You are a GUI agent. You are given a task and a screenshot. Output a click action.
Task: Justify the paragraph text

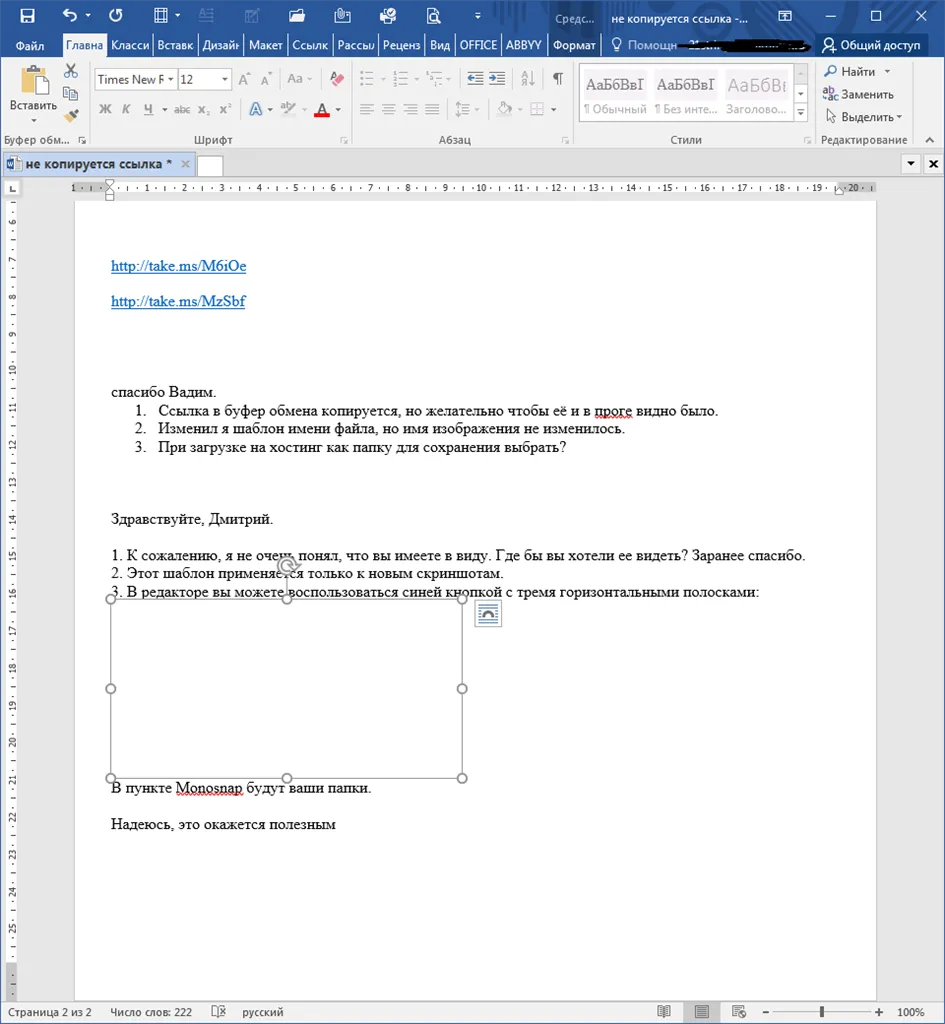point(432,109)
